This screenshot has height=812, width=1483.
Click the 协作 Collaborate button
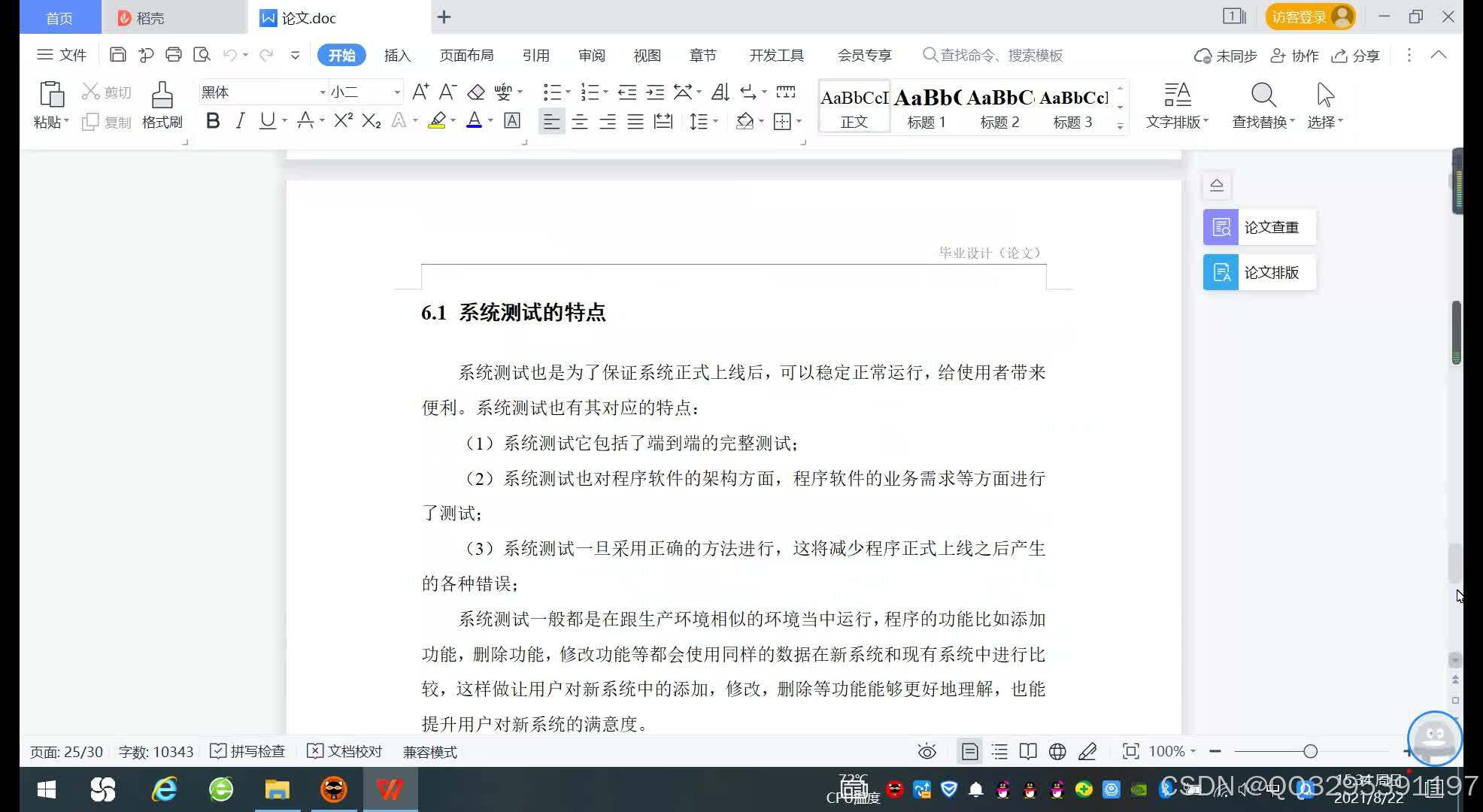coord(1294,56)
